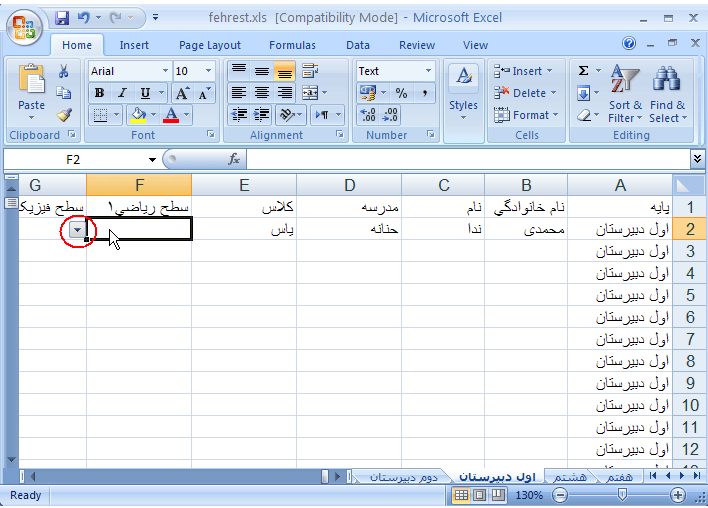
Task: Click the AutoSum sigma icon
Action: click(x=584, y=71)
